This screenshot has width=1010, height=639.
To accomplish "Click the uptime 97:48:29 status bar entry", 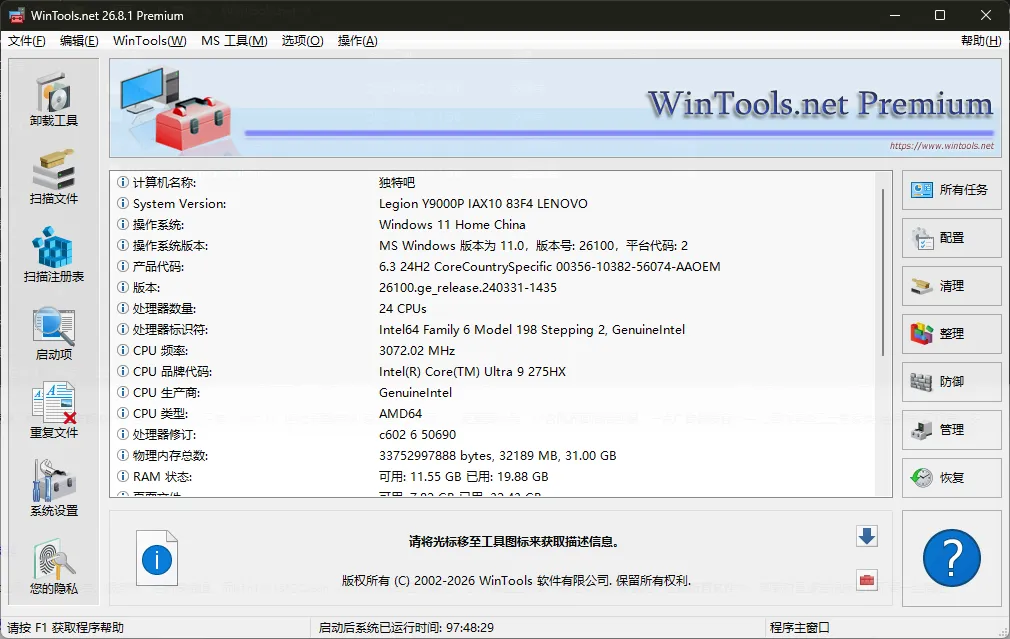I will coord(406,627).
